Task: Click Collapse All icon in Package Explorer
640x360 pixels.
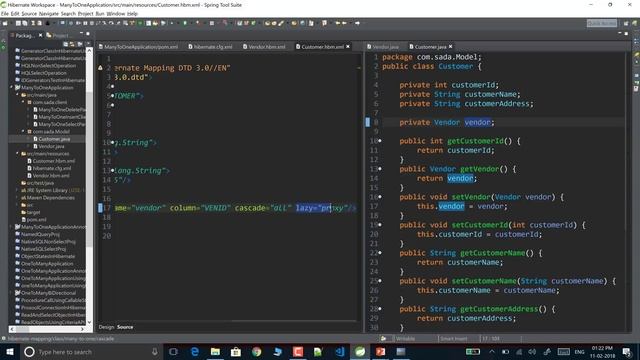Action: pos(65,44)
